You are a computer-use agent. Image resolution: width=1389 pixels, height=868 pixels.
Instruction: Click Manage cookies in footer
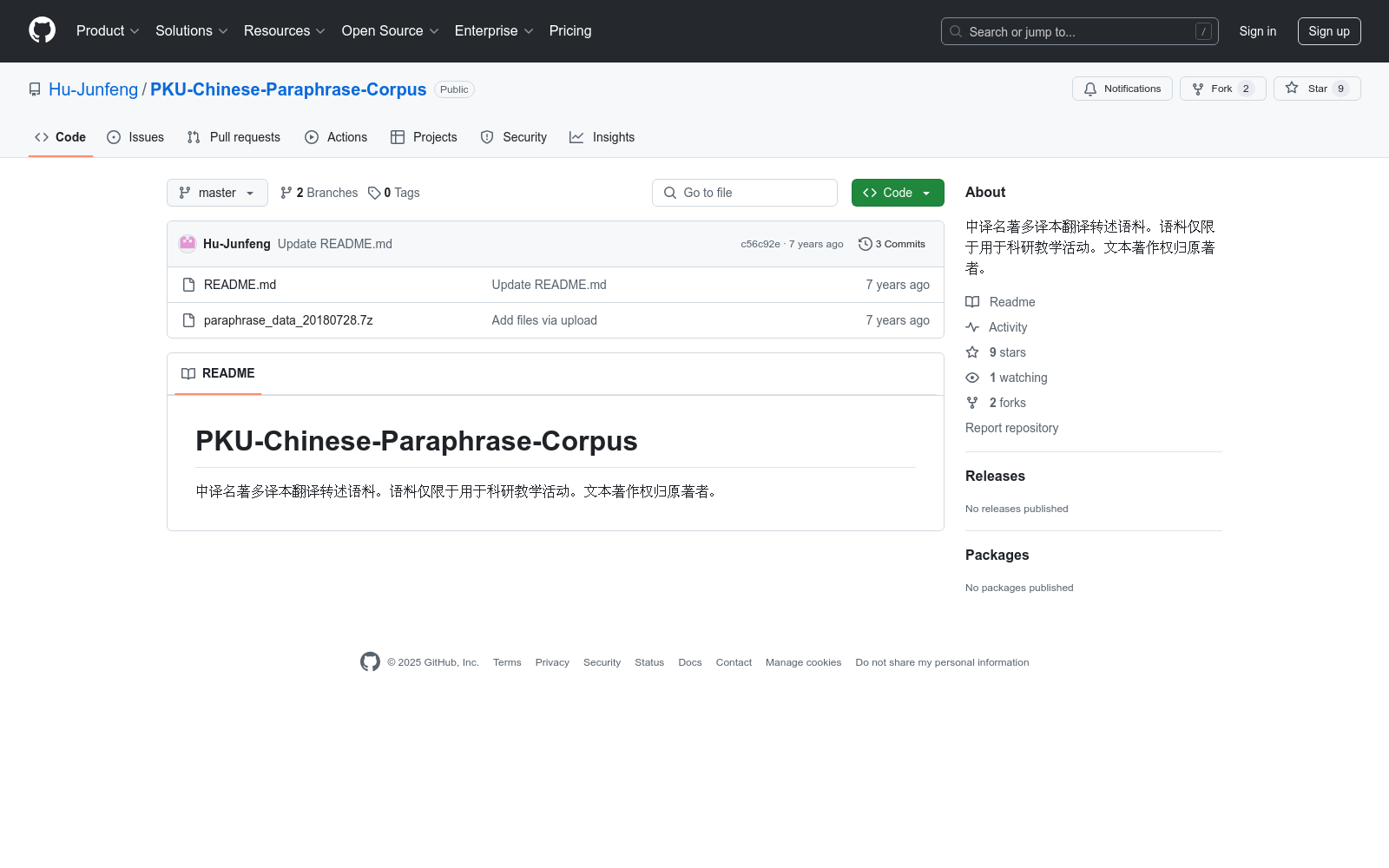click(x=803, y=662)
